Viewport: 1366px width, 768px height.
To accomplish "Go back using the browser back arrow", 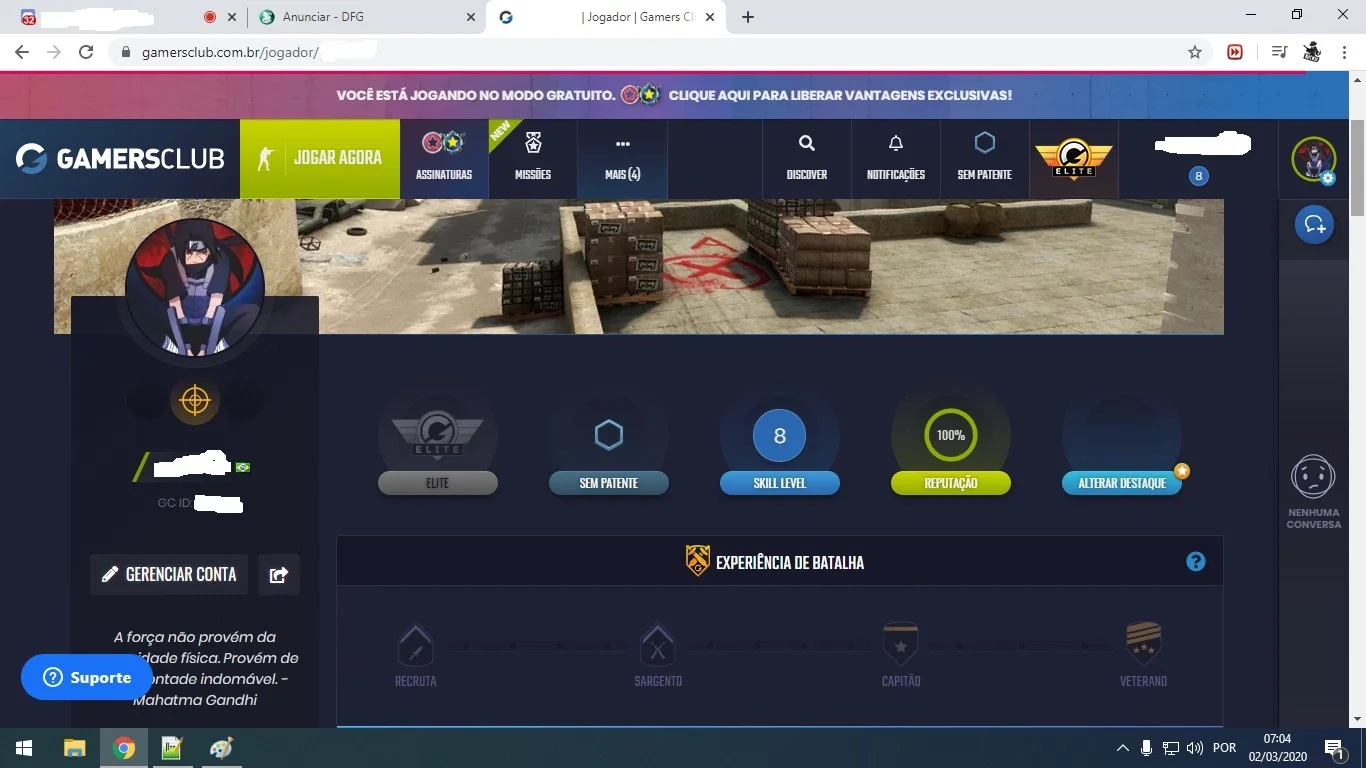I will pos(22,52).
